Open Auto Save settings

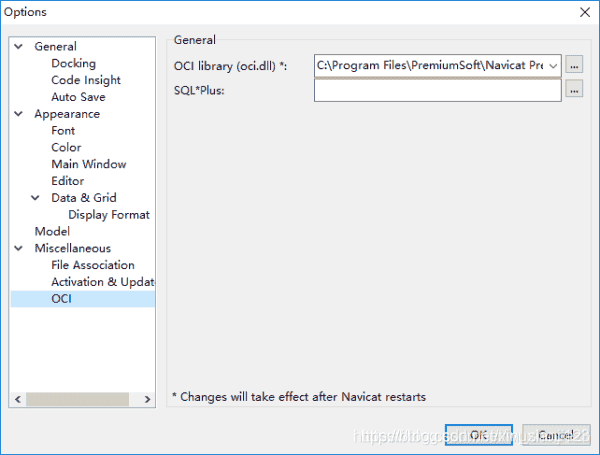78,97
